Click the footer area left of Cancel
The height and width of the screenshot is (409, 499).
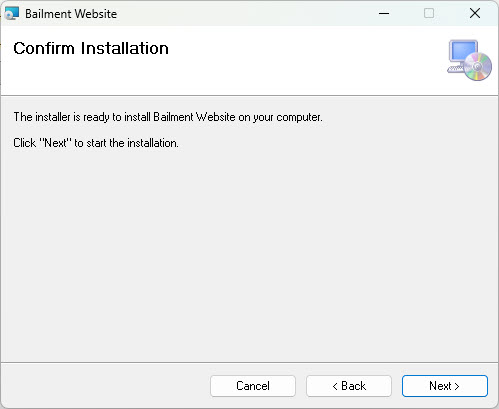105,386
